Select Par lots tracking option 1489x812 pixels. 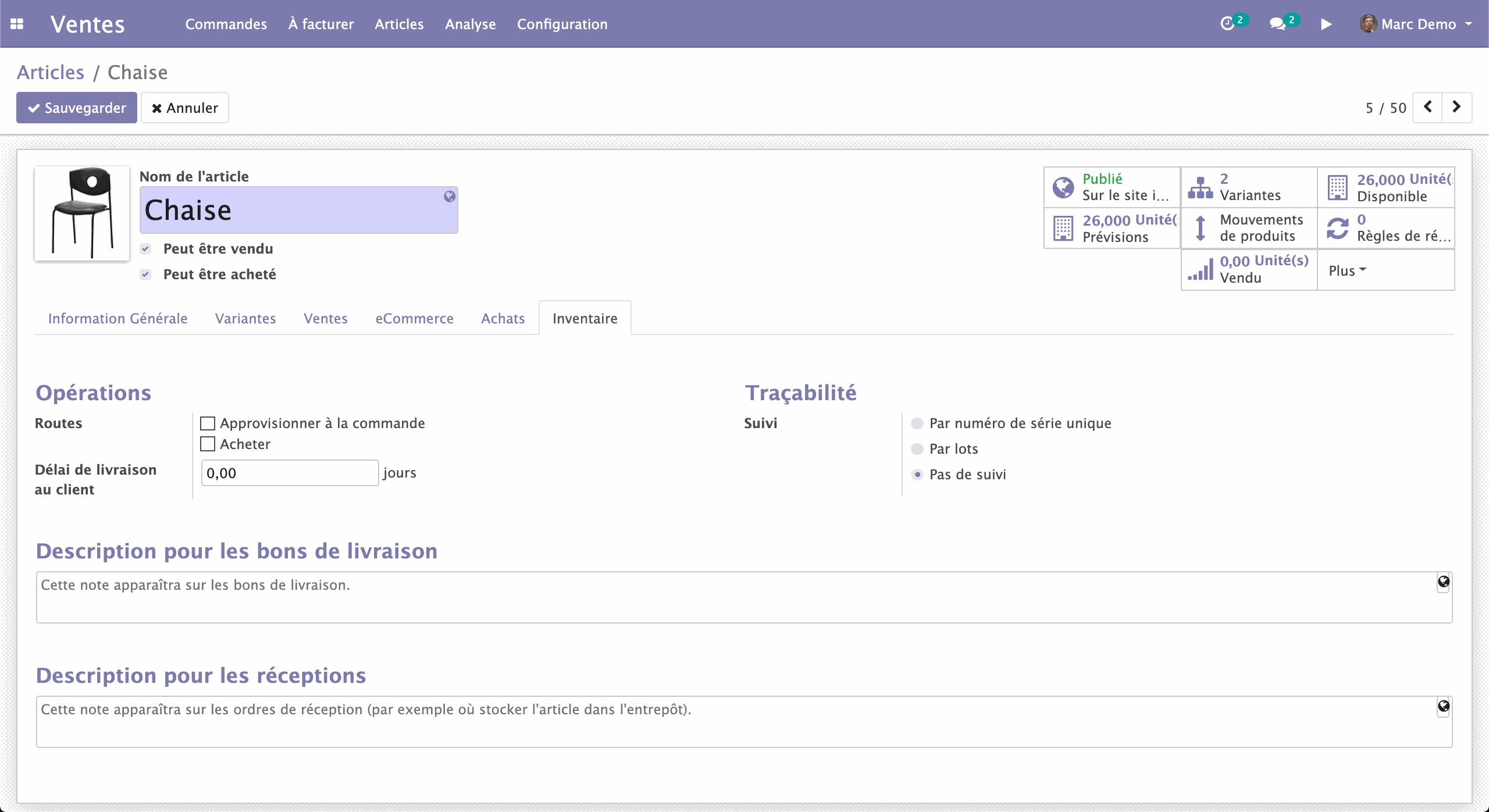point(917,449)
